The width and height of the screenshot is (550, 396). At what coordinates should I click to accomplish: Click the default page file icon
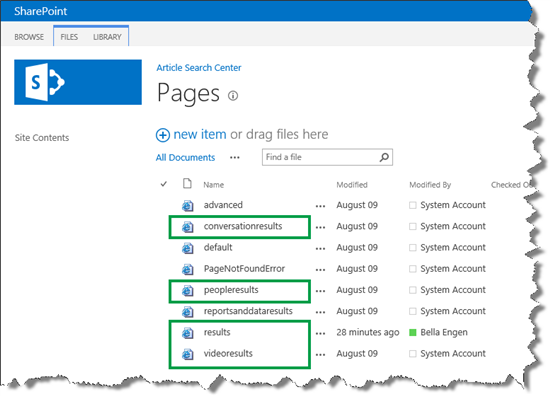(x=188, y=248)
